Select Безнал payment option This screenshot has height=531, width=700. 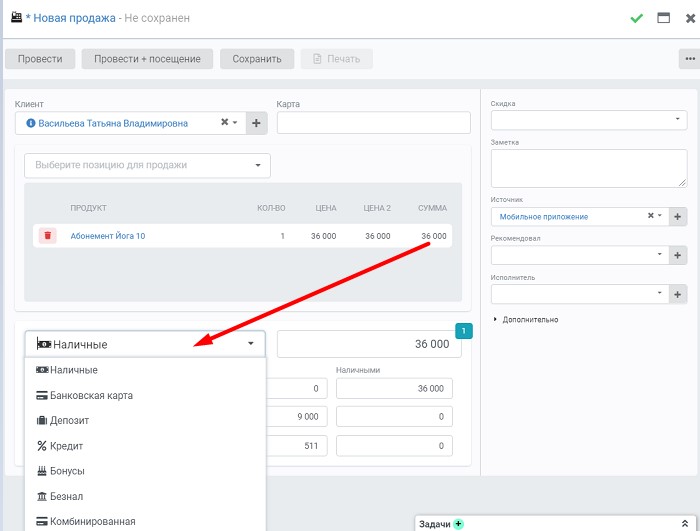[x=146, y=496]
